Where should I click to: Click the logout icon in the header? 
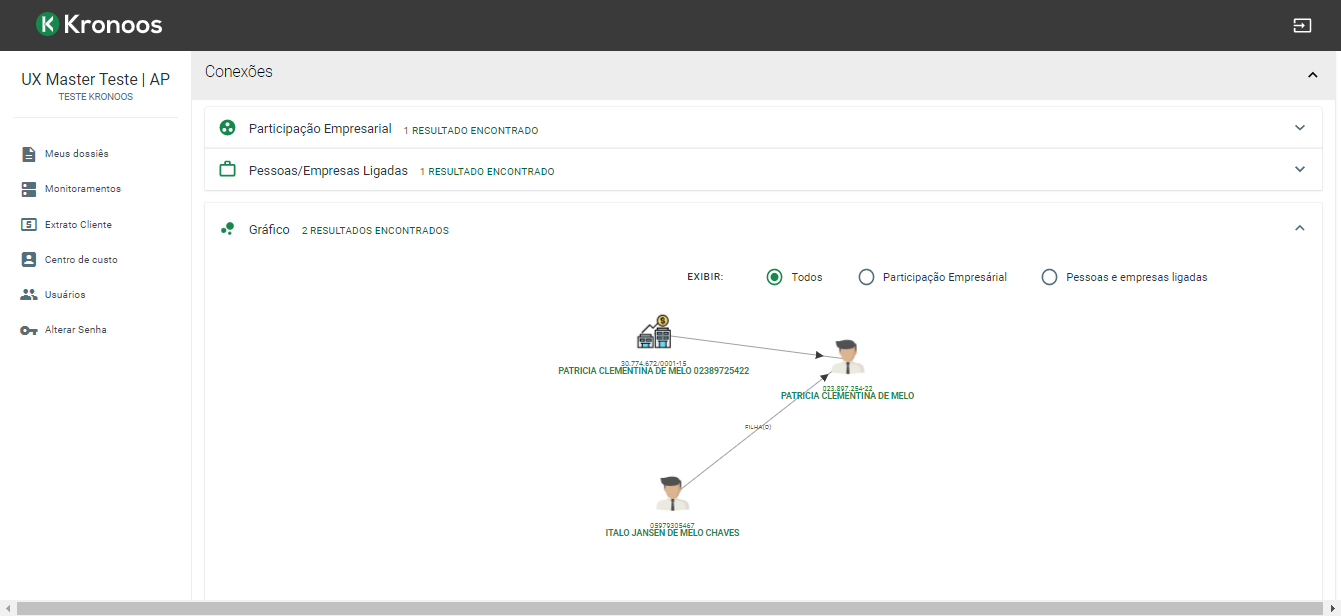pos(1302,25)
